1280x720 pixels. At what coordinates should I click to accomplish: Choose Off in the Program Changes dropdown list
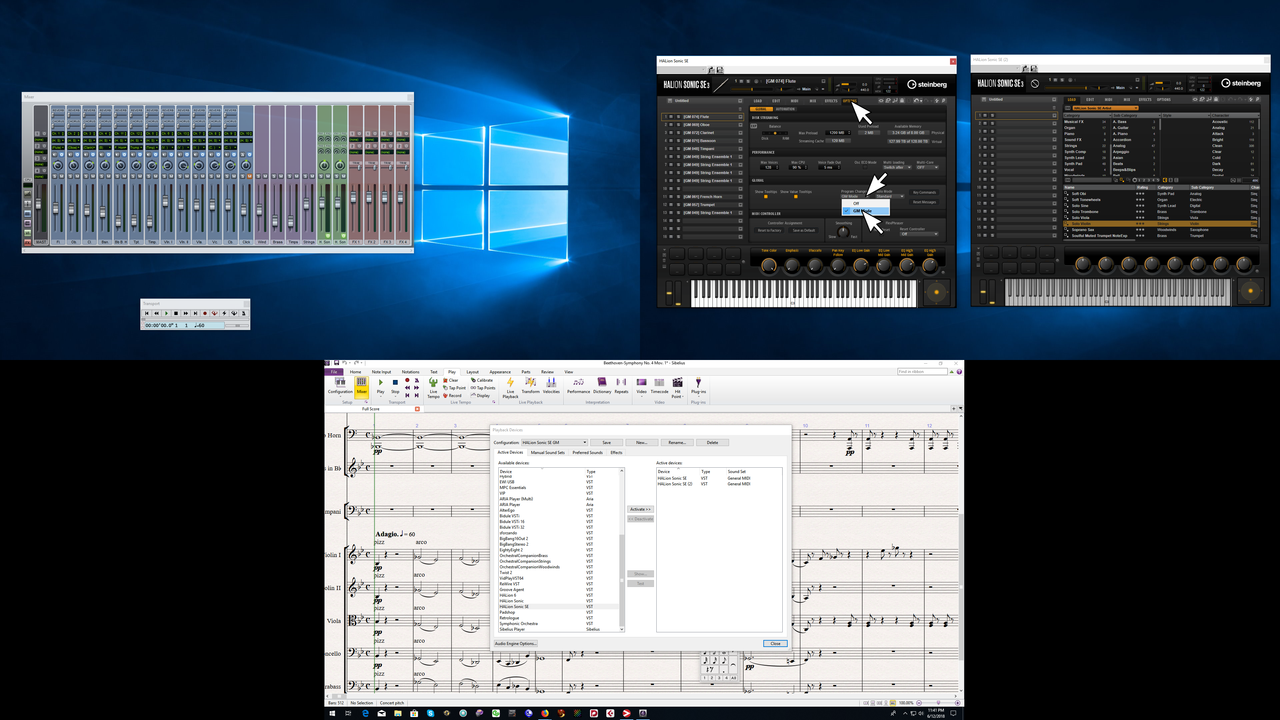point(865,203)
